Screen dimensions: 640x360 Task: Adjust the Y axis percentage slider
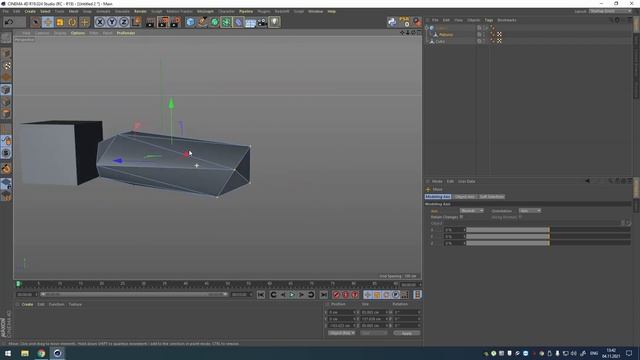click(x=548, y=236)
